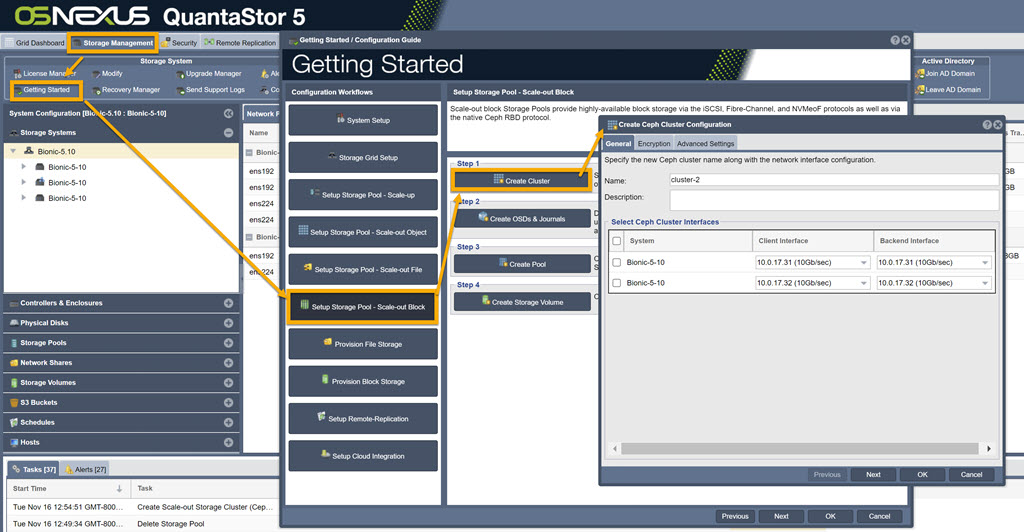This screenshot has height=532, width=1024.
Task: Open the Storage Grid Setup workflow
Action: 363,157
